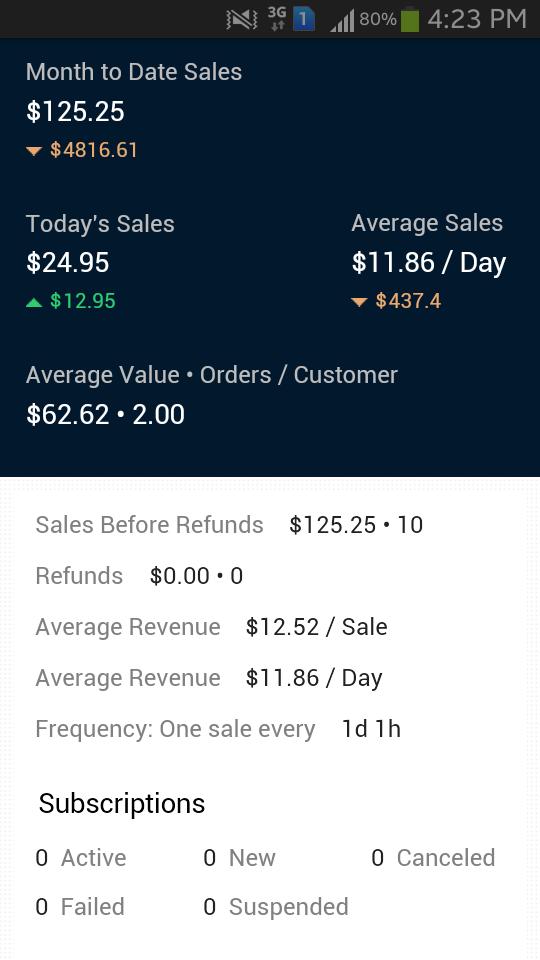
Task: Tap the Subscriptions section header
Action: 122,803
